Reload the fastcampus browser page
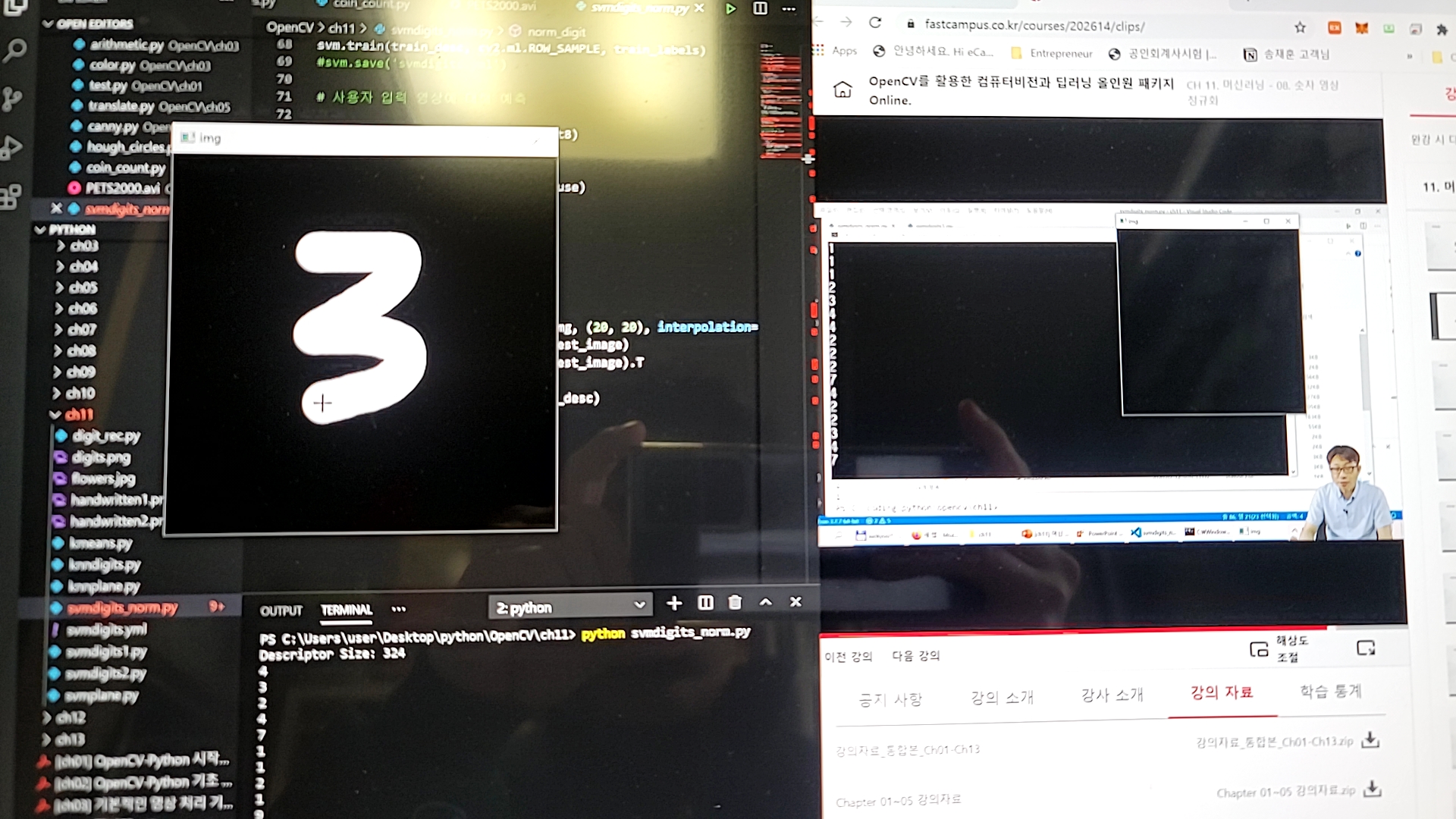The height and width of the screenshot is (819, 1456). pyautogui.click(x=875, y=23)
